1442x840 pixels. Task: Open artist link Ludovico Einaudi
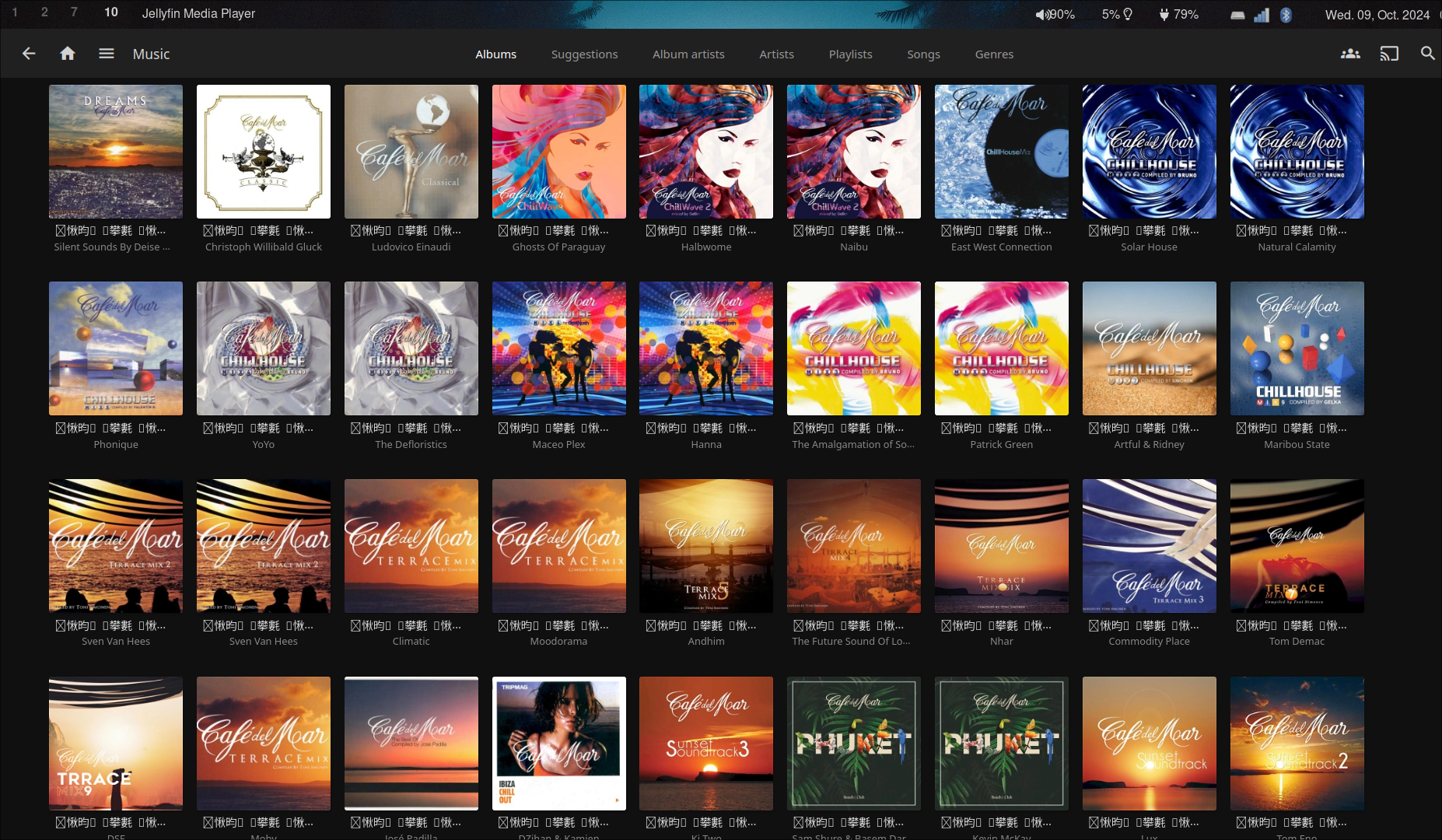411,247
